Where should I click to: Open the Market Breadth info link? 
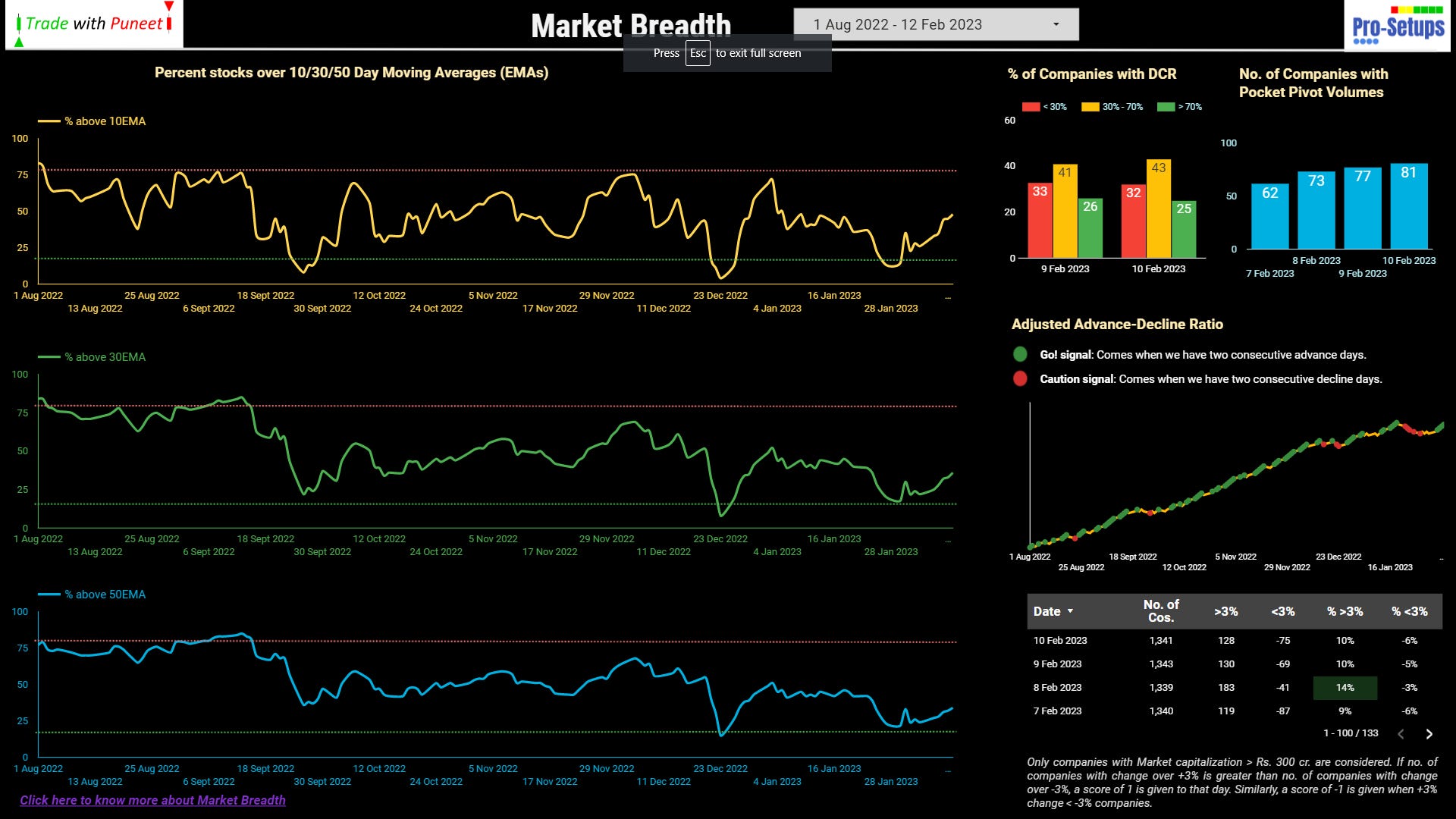(152, 800)
